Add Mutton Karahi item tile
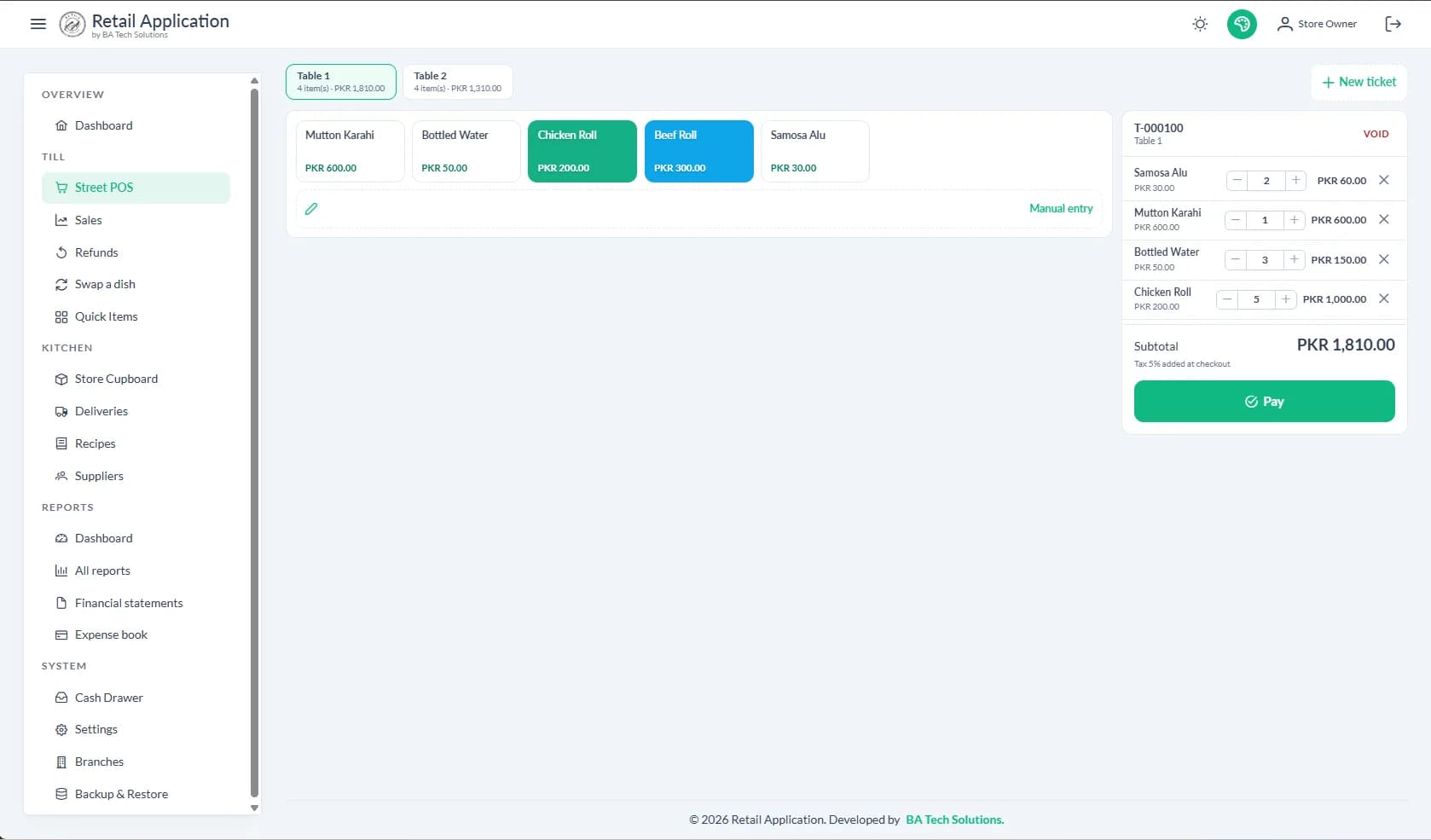The height and width of the screenshot is (840, 1431). pos(350,151)
